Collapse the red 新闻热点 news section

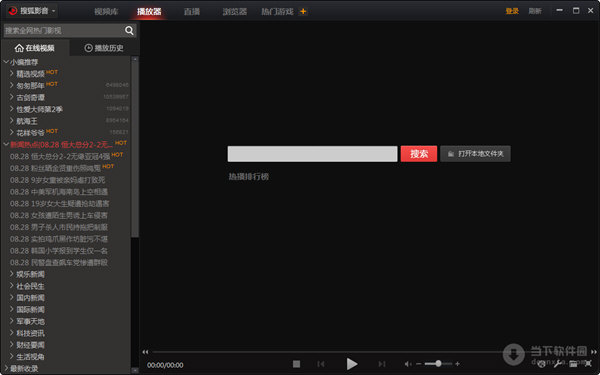[6, 145]
